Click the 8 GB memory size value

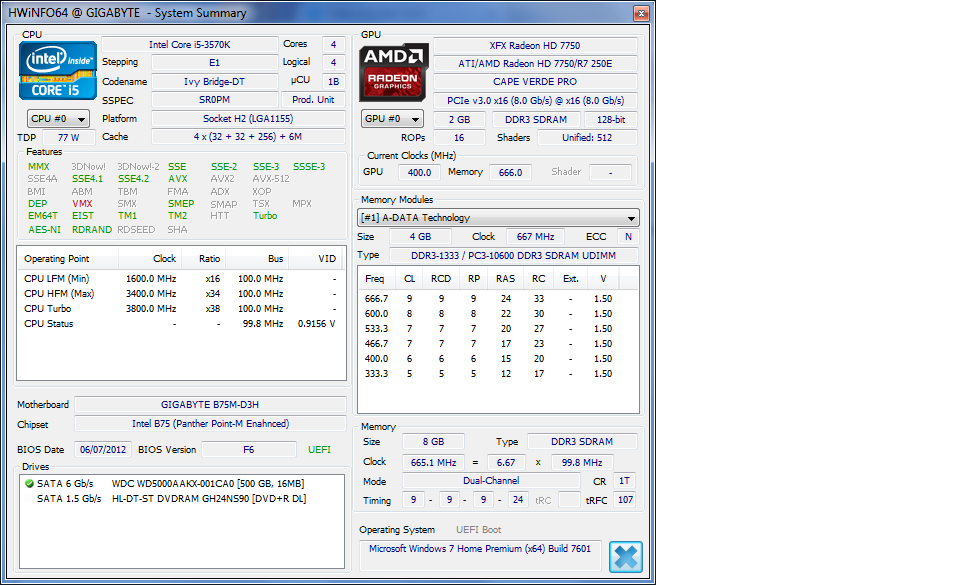(433, 442)
